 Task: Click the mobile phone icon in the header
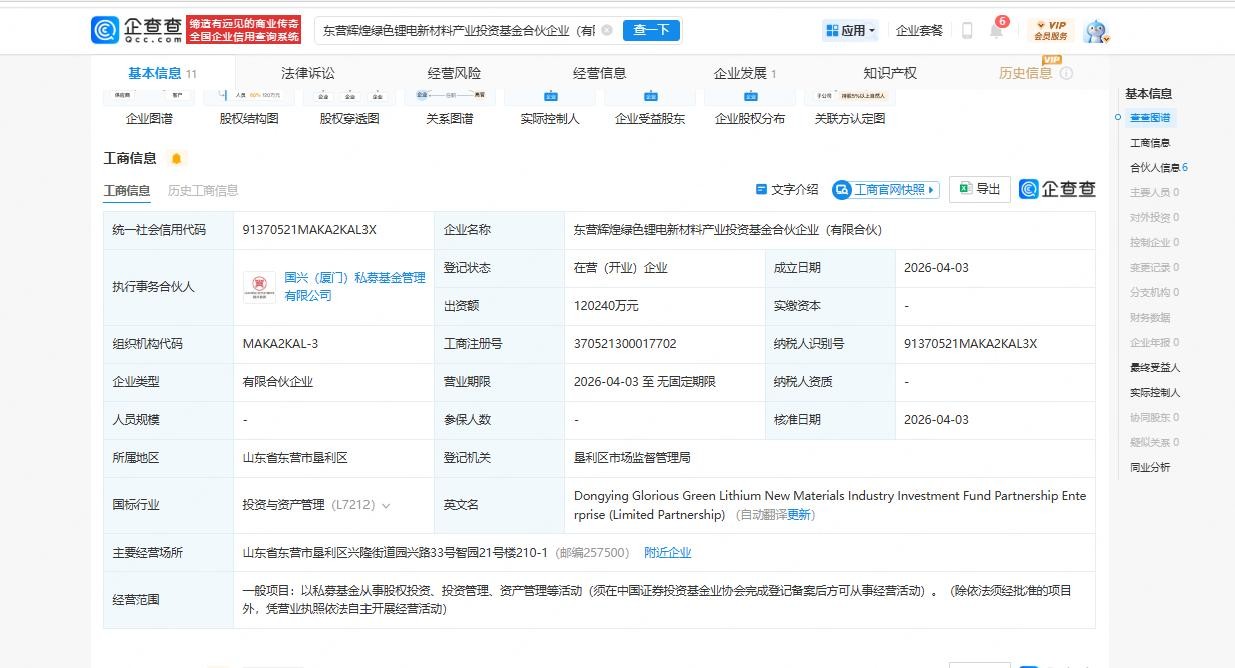967,30
